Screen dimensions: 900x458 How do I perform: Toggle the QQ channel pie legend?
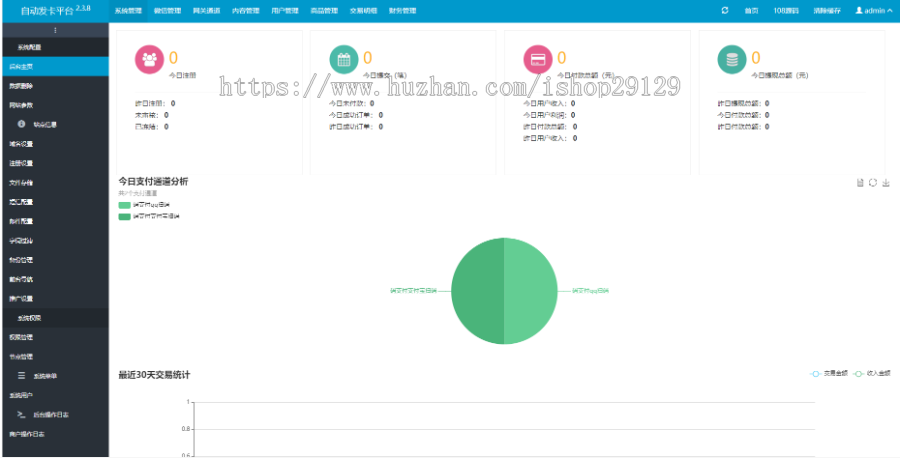coord(144,205)
